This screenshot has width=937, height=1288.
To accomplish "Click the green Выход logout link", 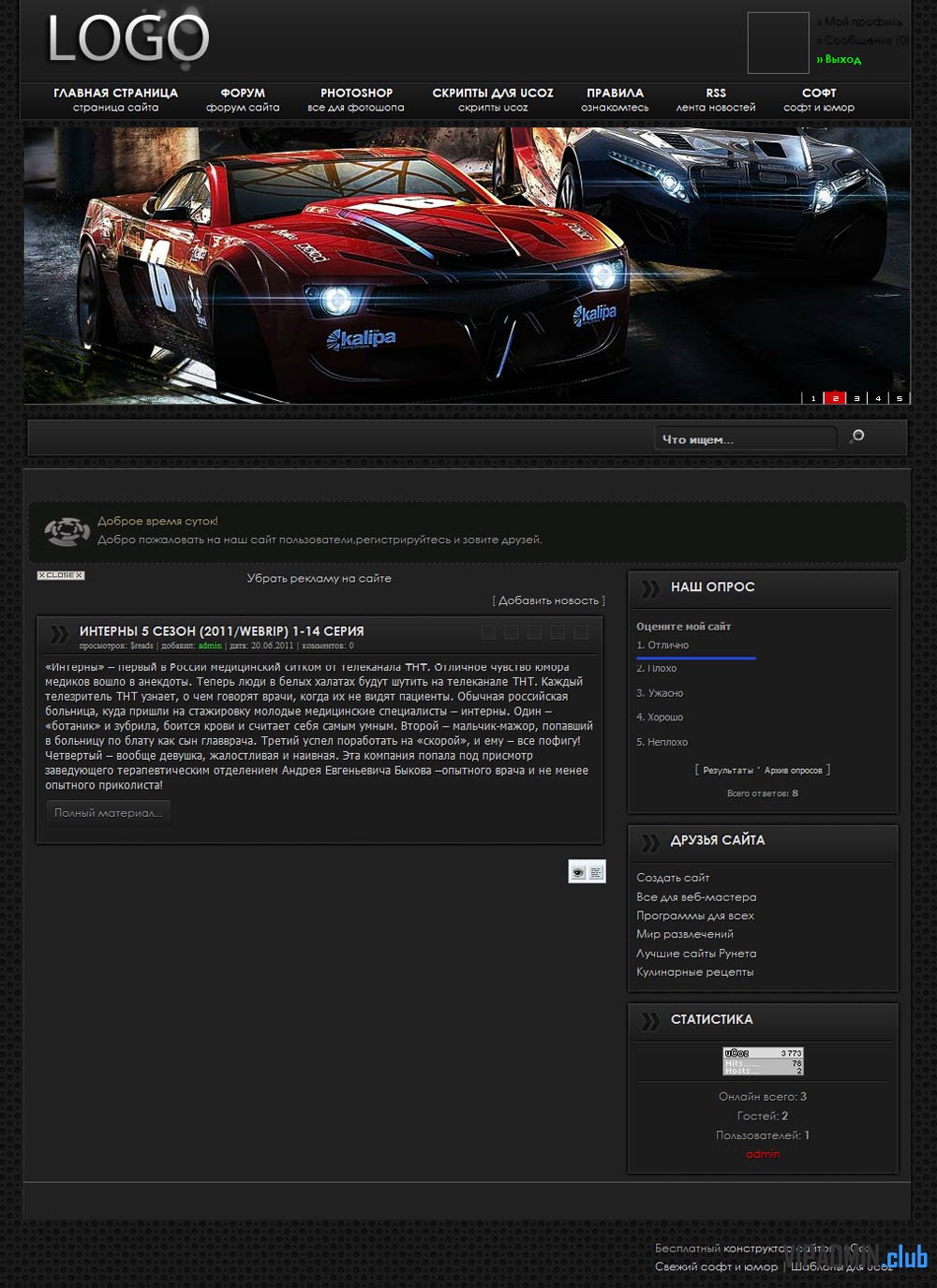I will (839, 59).
